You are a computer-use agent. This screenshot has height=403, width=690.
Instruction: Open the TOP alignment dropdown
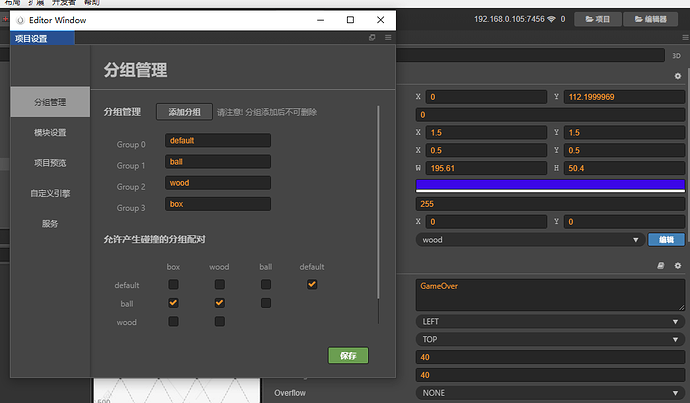(x=550, y=339)
